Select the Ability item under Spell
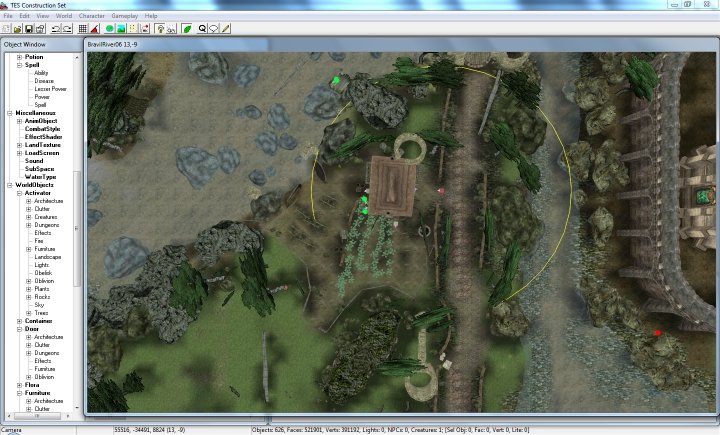The height and width of the screenshot is (435, 720). [x=41, y=73]
